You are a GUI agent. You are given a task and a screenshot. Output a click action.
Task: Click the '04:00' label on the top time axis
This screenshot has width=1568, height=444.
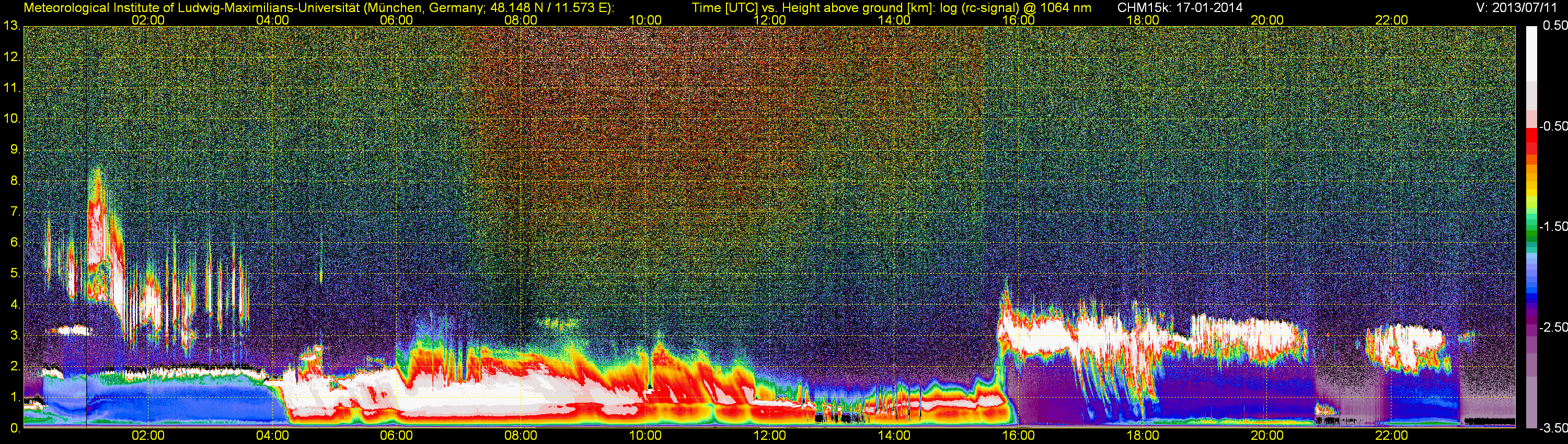tap(272, 20)
